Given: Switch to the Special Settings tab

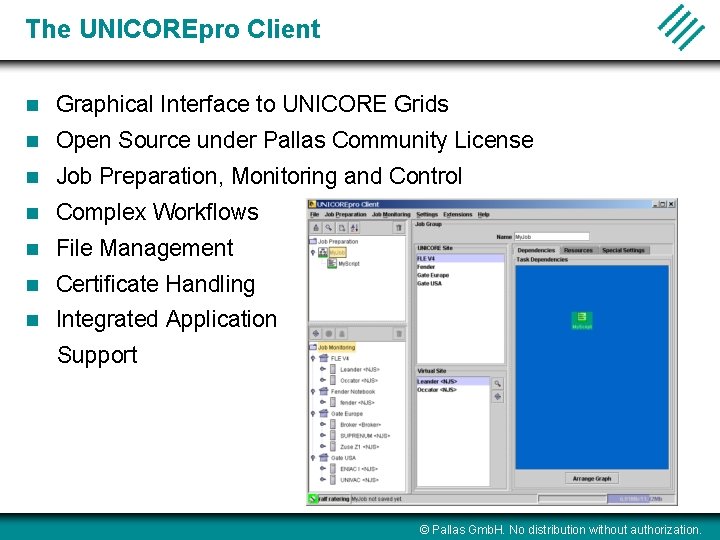Looking at the screenshot, I should (x=623, y=250).
